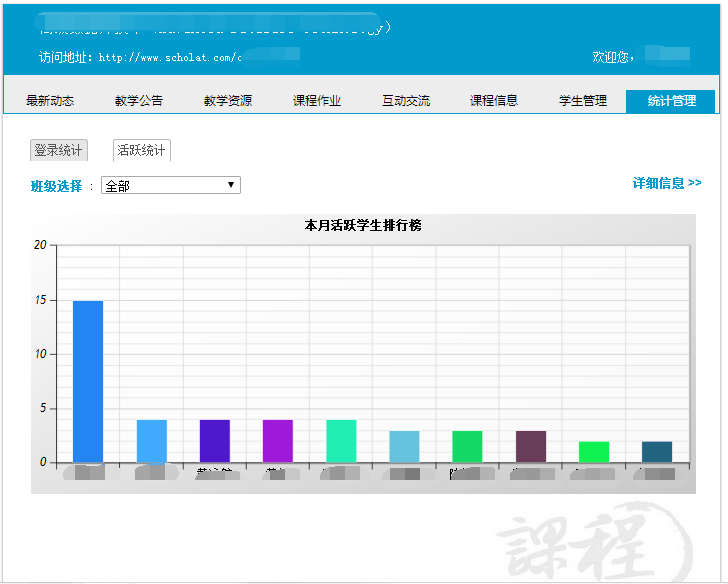728x584 pixels.
Task: Select the 活跃统计 sub-tab
Action: click(142, 151)
